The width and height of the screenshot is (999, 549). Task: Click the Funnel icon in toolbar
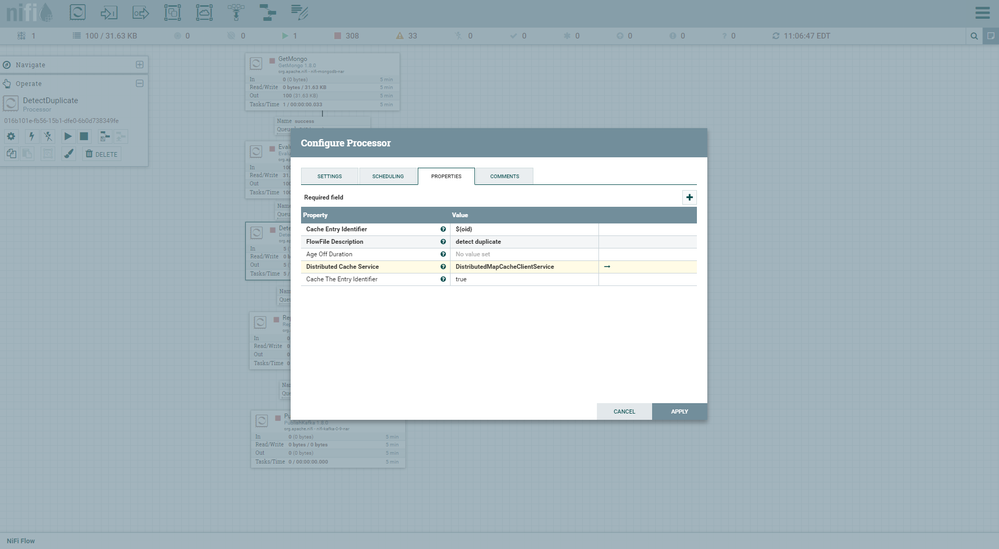click(x=236, y=13)
